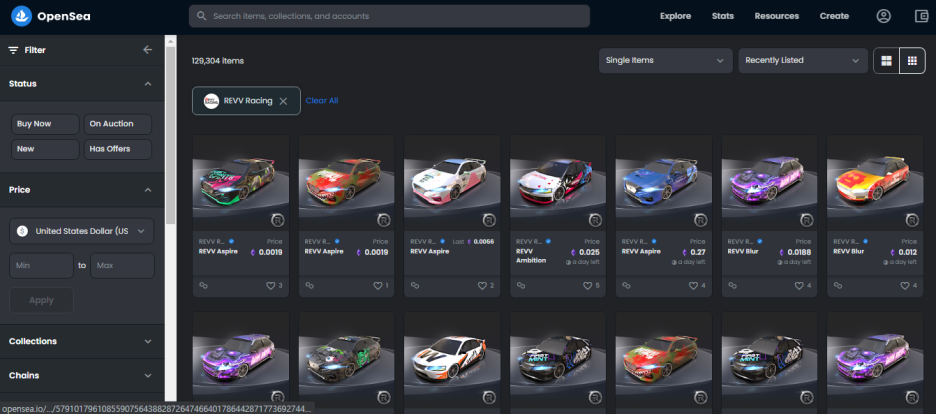This screenshot has height=414, width=936.
Task: Click the Filter heading label
Action: (x=35, y=50)
